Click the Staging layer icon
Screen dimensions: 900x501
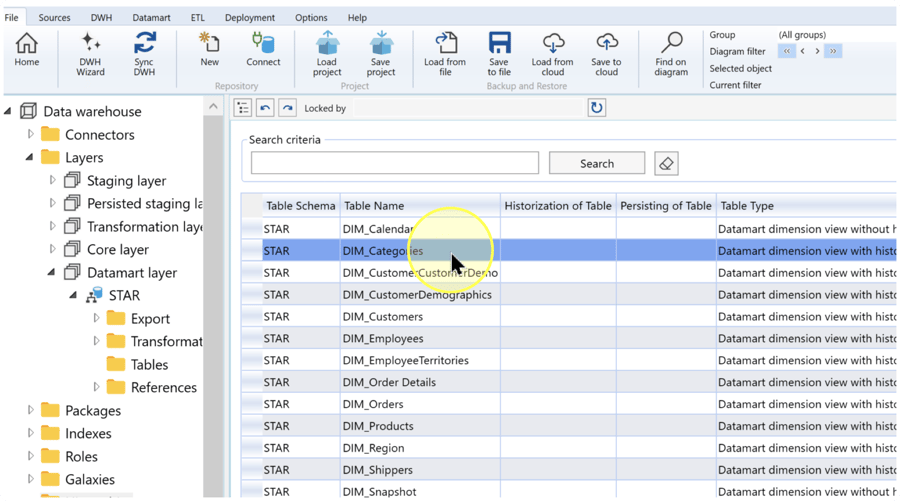(x=72, y=180)
